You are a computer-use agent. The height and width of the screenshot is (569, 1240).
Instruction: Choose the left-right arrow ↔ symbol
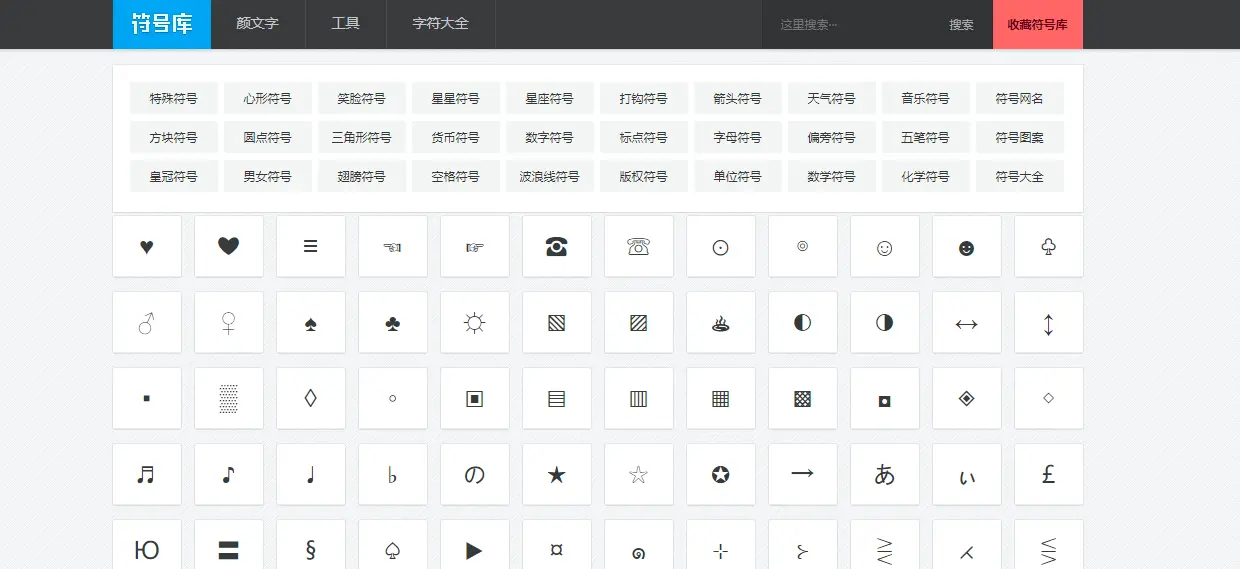point(967,322)
